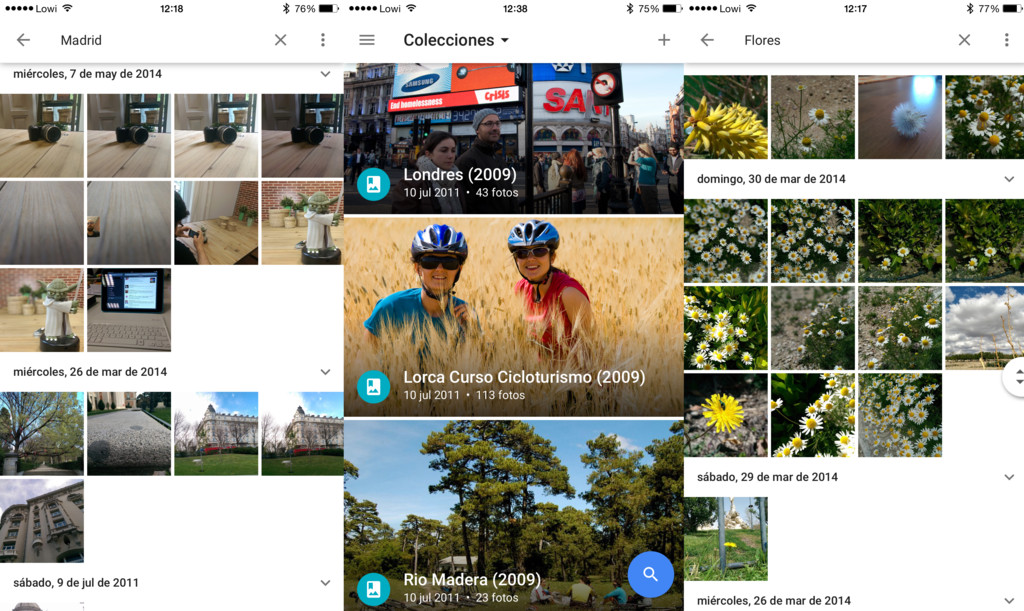Tap album icon beside Londres (2009)
1024x611 pixels.
(x=374, y=184)
